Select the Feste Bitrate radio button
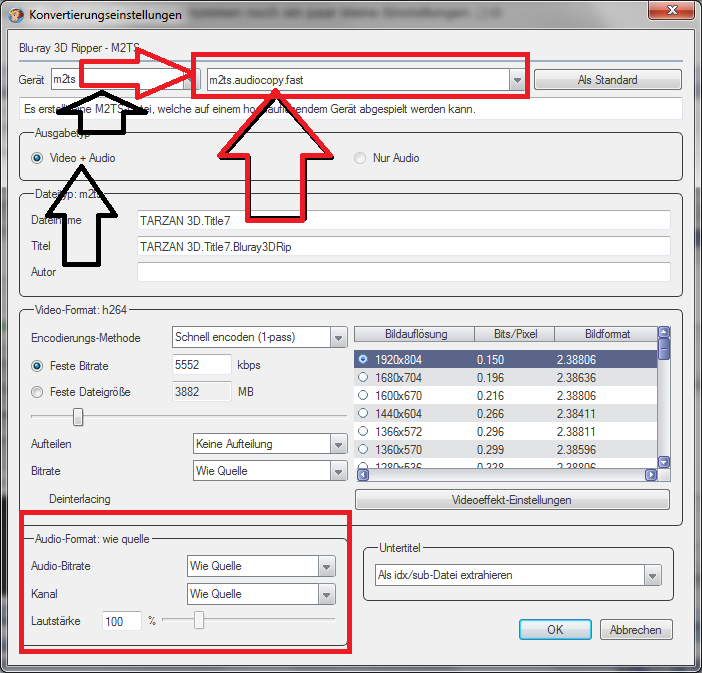702x673 pixels. pyautogui.click(x=37, y=366)
